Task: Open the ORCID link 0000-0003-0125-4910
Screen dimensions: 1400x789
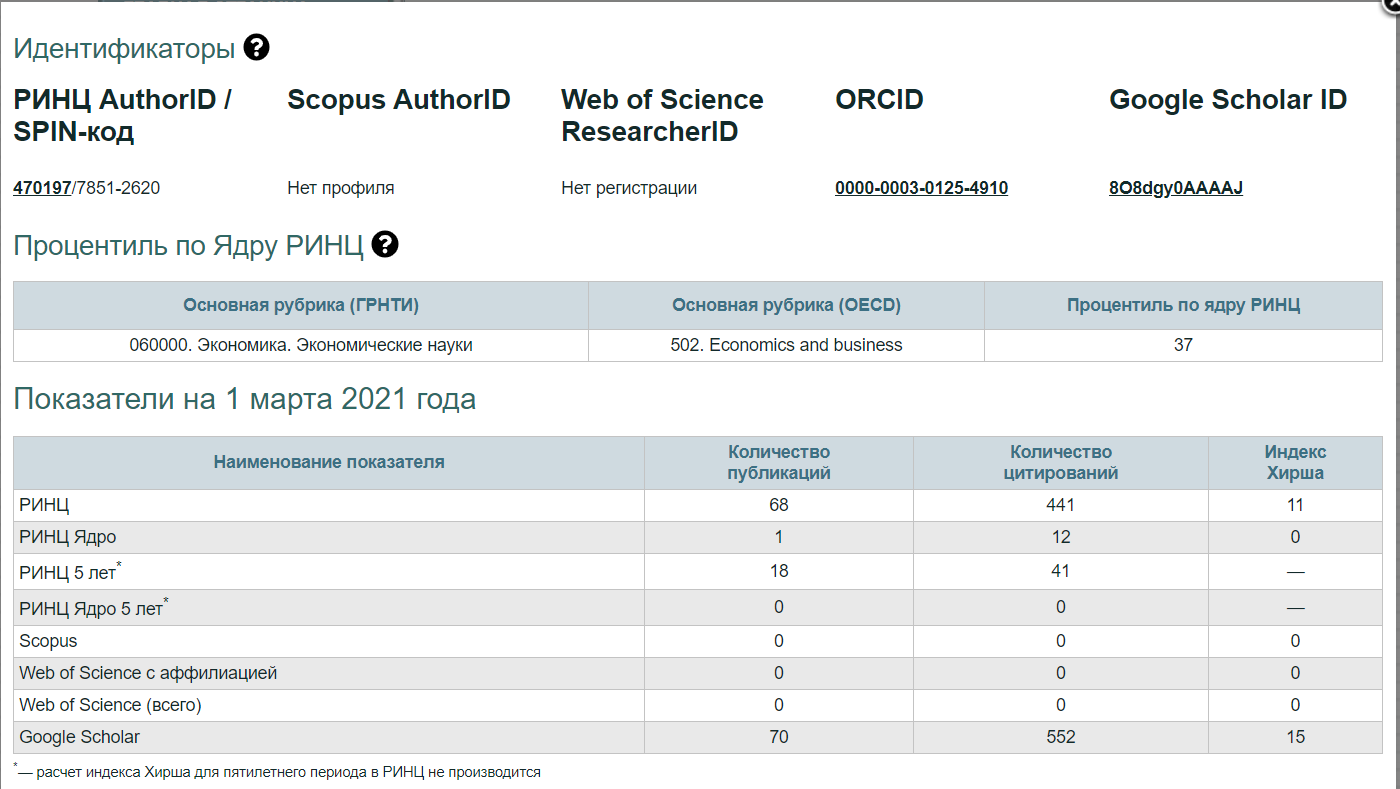Action: pos(921,188)
